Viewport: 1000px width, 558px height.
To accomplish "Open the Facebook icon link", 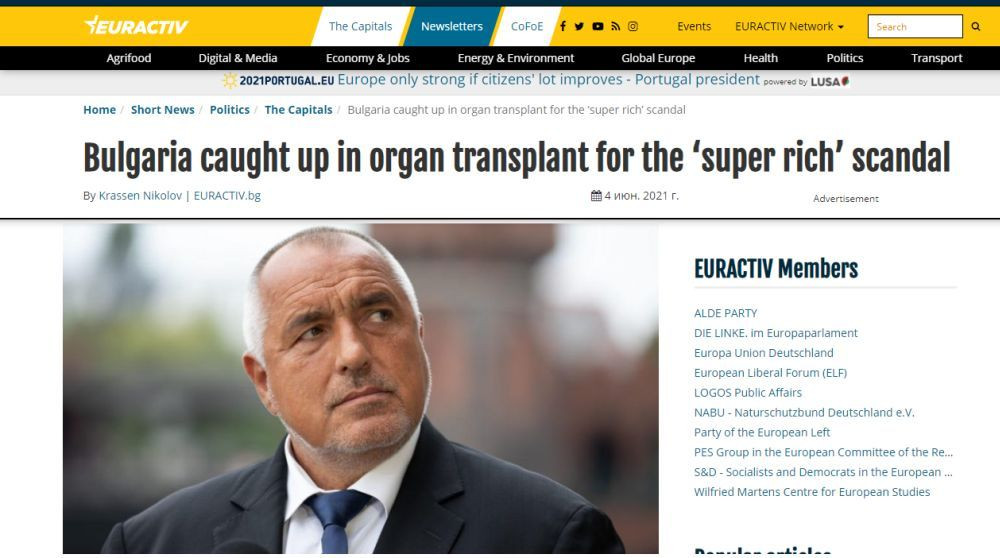I will point(563,26).
